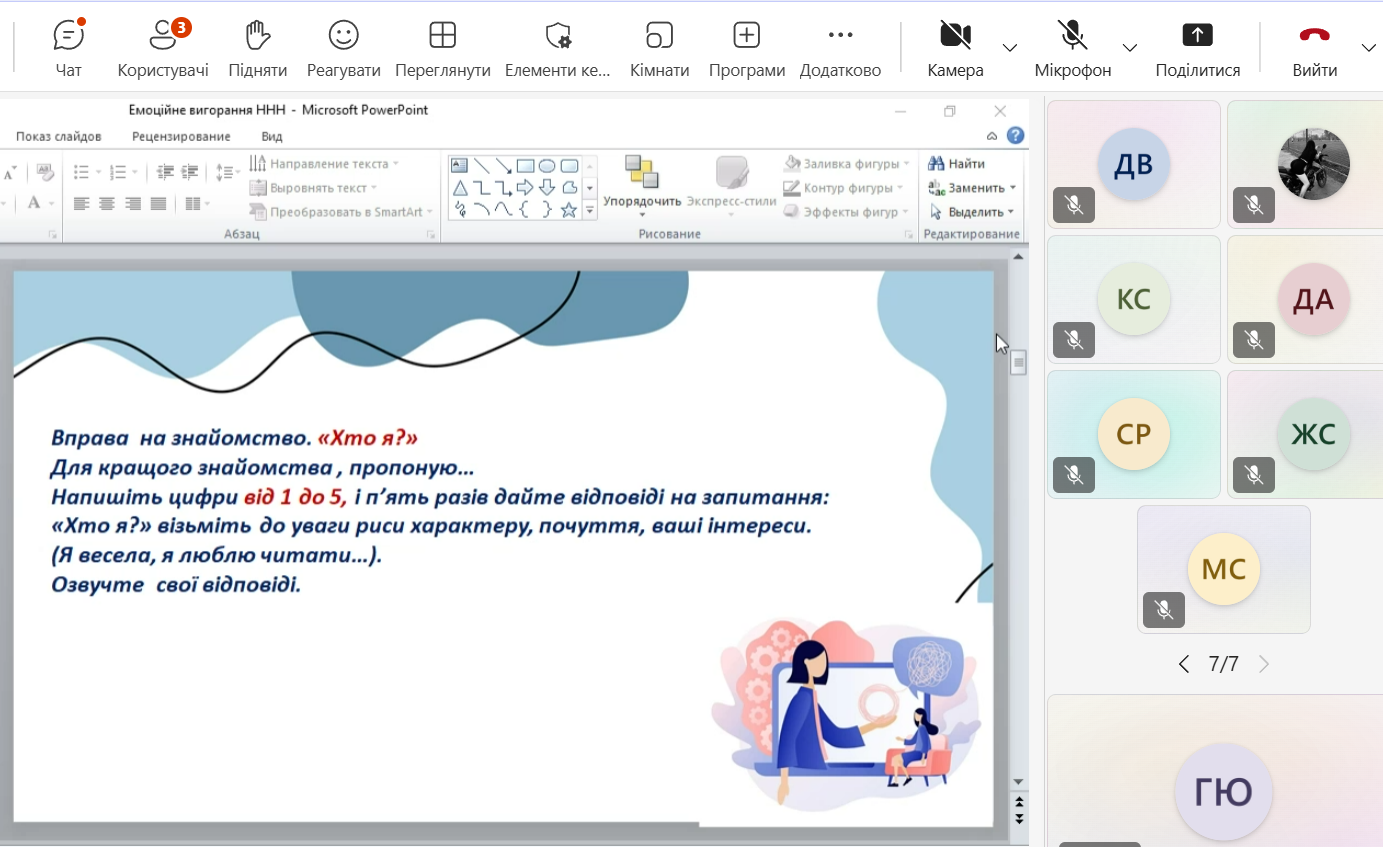Open the Чат panel
This screenshot has height=847, width=1383.
point(68,49)
